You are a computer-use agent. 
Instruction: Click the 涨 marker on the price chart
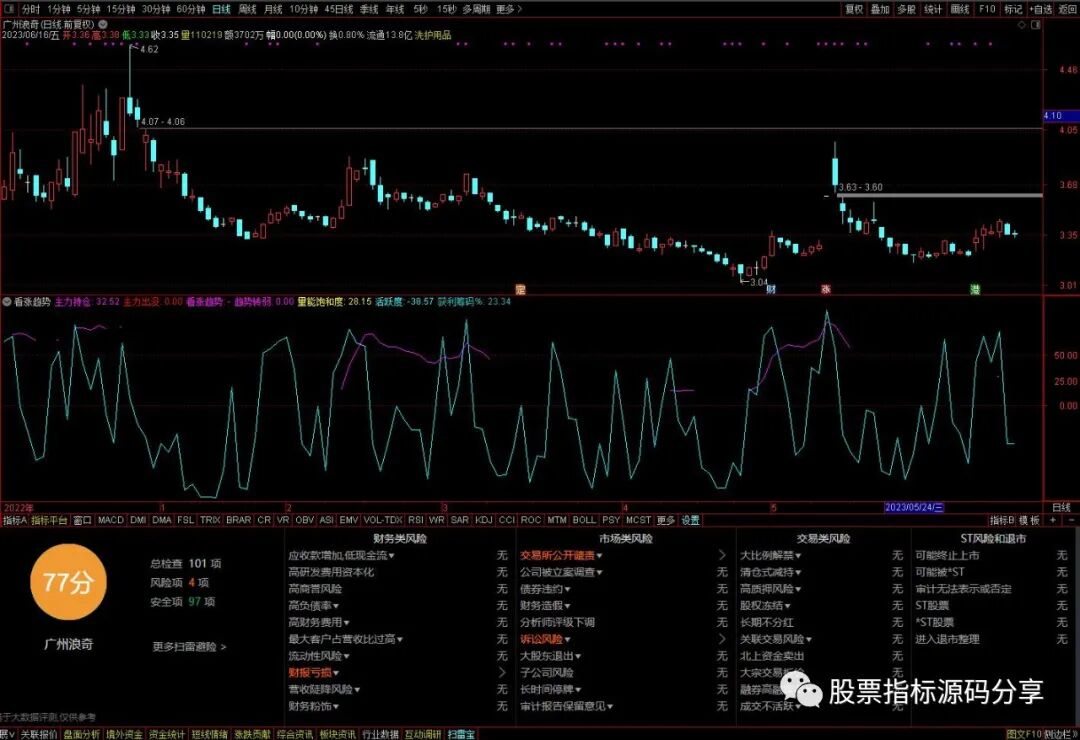click(x=825, y=289)
